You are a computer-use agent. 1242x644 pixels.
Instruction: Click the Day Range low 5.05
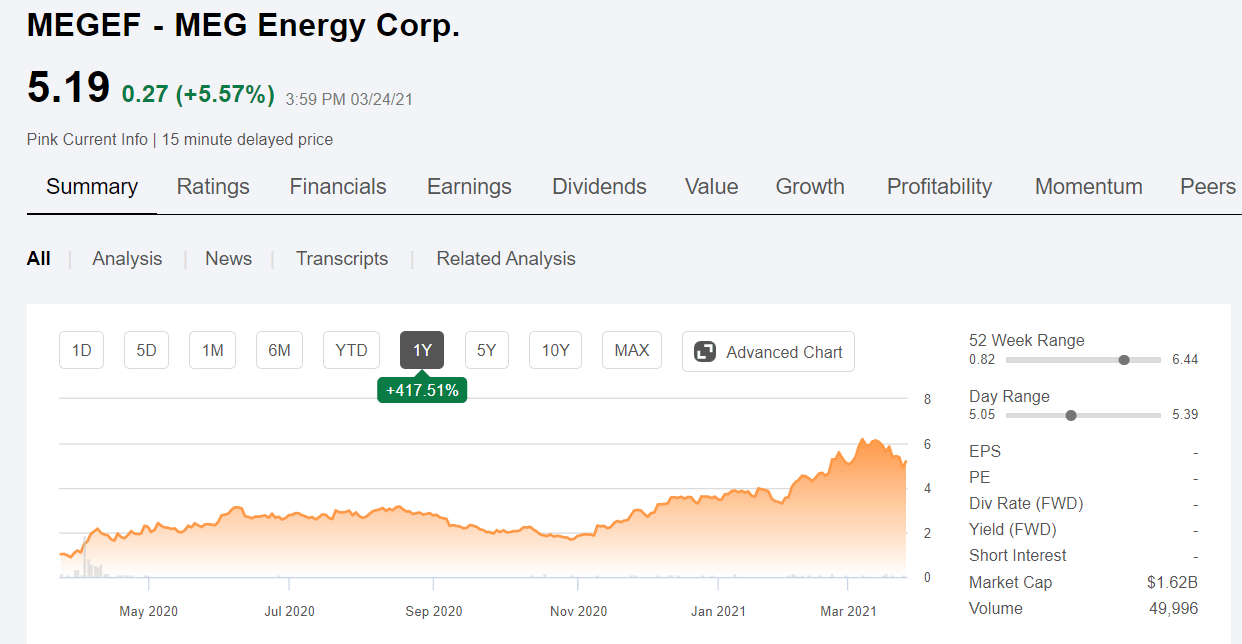982,415
